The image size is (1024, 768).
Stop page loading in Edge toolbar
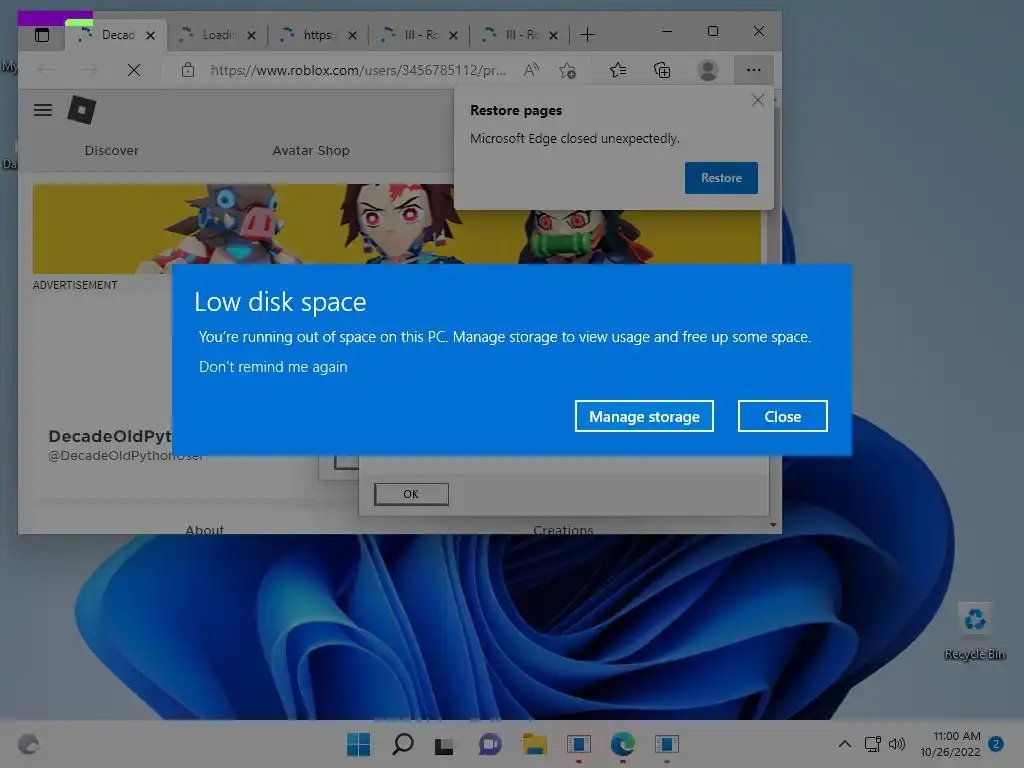(134, 70)
